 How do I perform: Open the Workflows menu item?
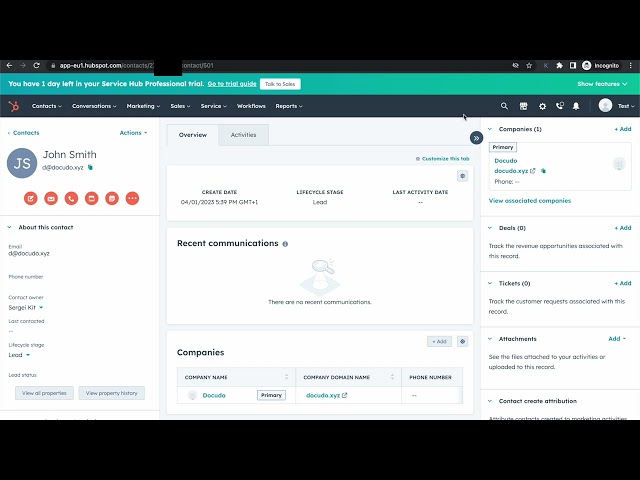click(x=251, y=106)
